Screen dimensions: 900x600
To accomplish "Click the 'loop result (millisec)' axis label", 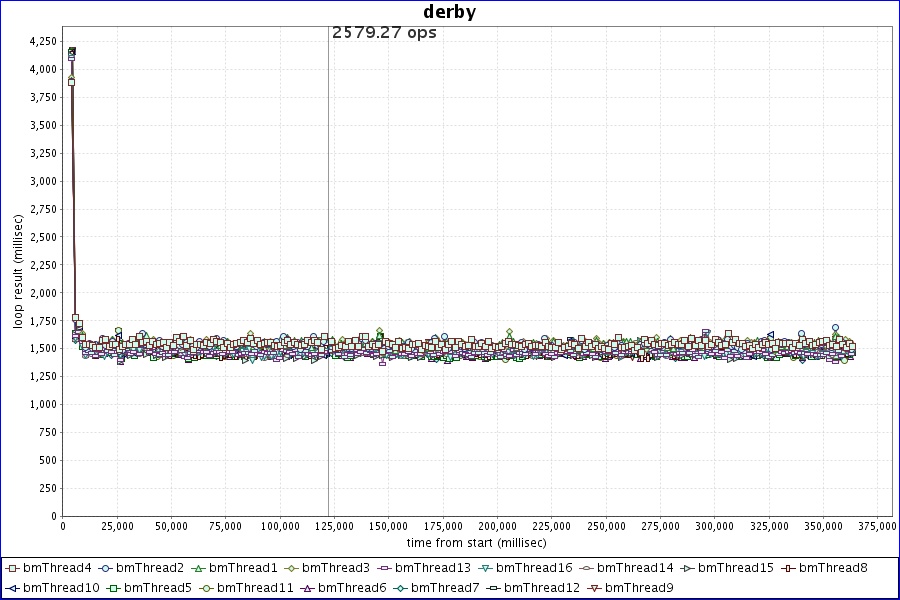I will 18,271.
